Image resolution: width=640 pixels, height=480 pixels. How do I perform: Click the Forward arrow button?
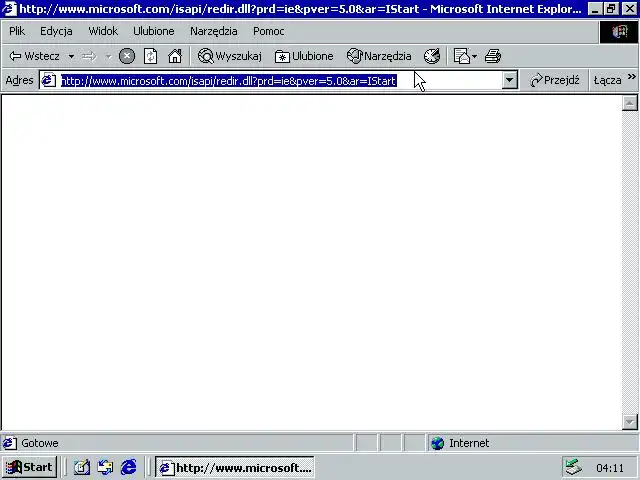point(89,56)
